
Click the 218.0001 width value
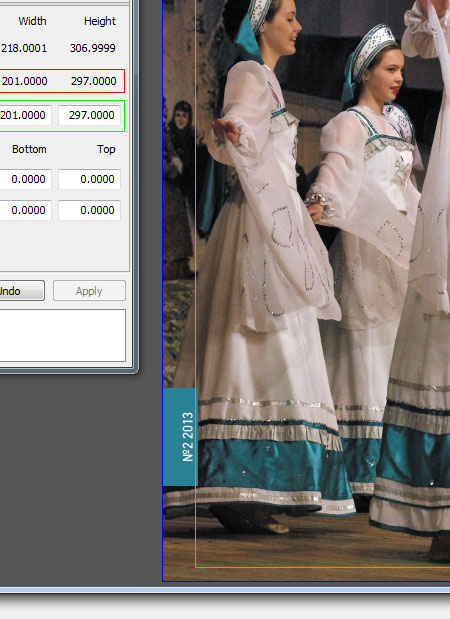tap(24, 48)
